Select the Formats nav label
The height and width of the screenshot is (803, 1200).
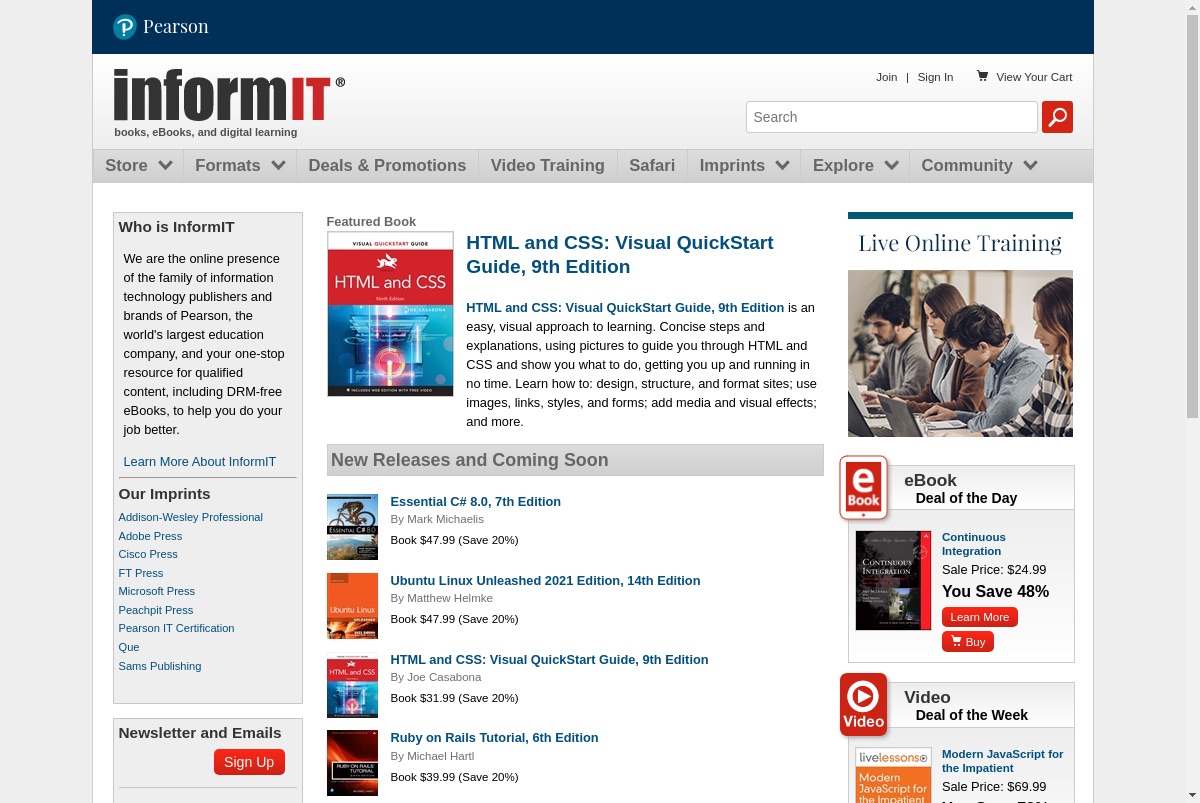tap(228, 166)
